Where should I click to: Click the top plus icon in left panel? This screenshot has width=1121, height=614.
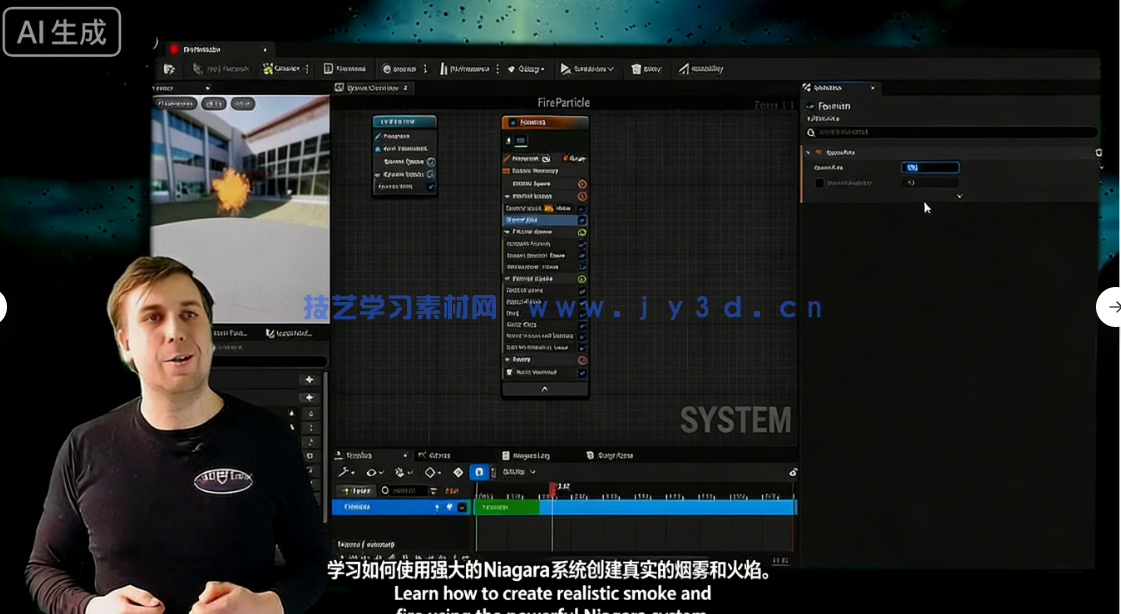[x=310, y=380]
